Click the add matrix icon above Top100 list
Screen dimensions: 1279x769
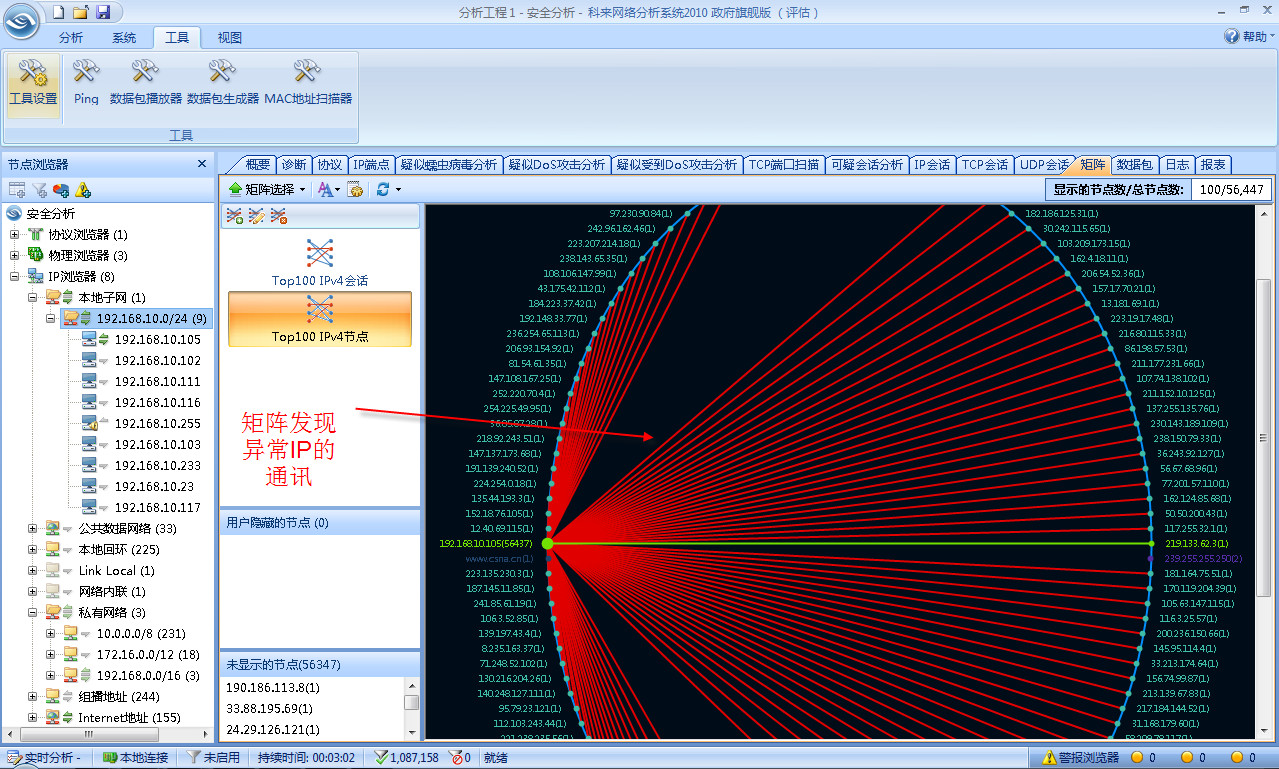coord(235,215)
